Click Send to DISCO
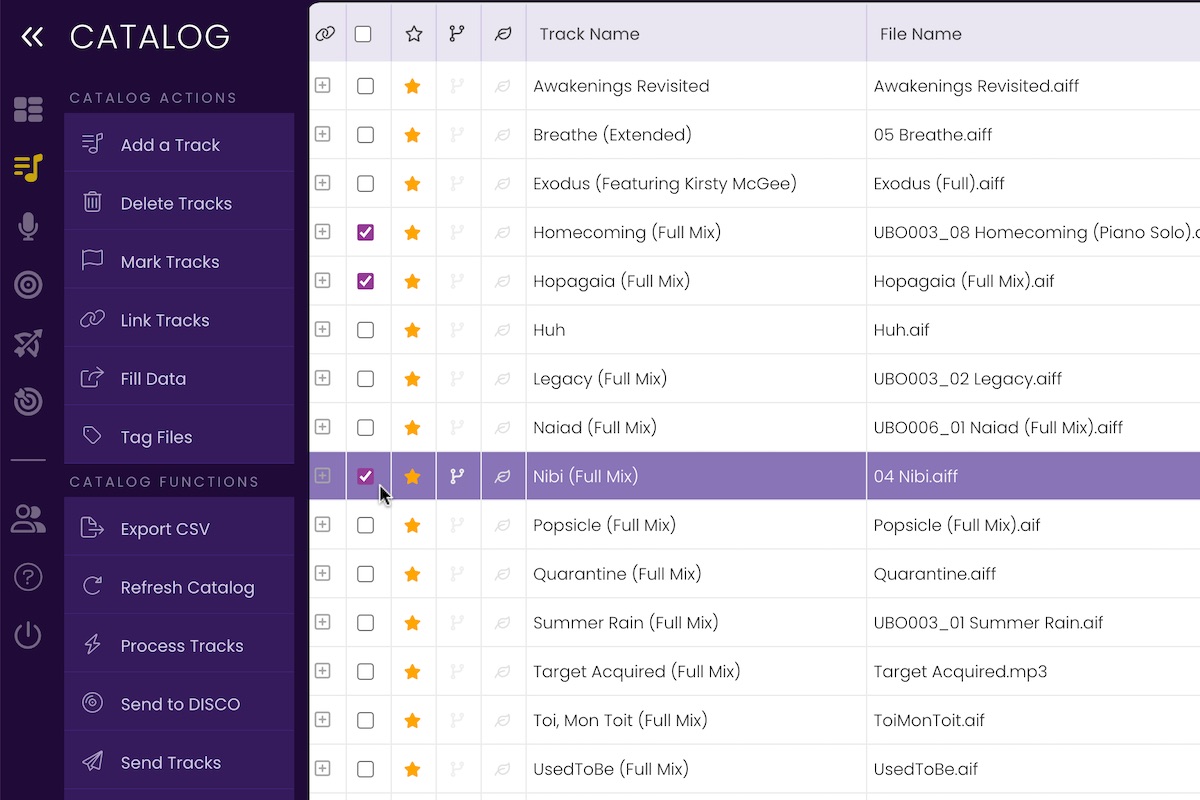1200x800 pixels. [179, 704]
